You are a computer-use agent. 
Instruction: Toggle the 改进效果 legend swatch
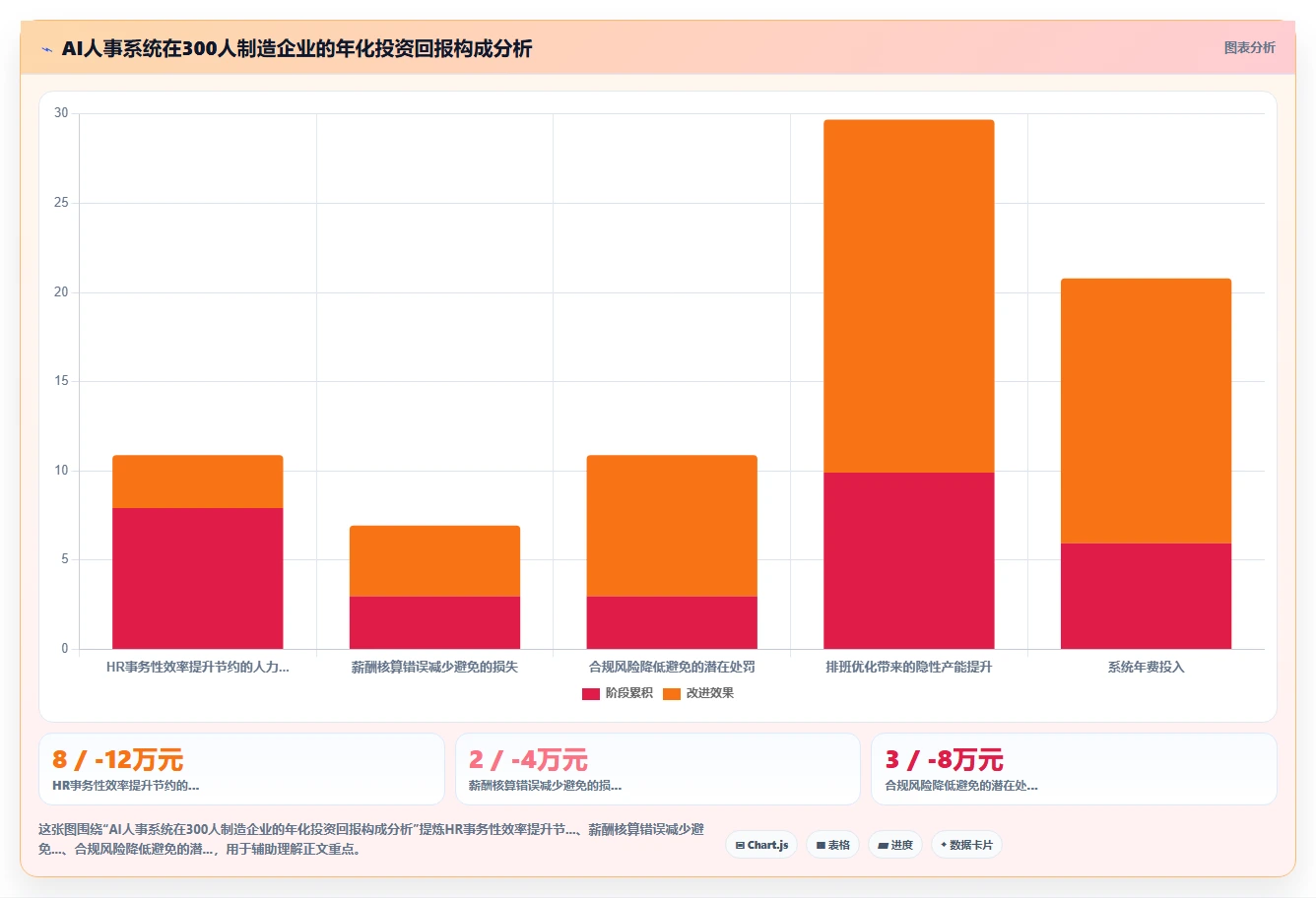pos(672,693)
